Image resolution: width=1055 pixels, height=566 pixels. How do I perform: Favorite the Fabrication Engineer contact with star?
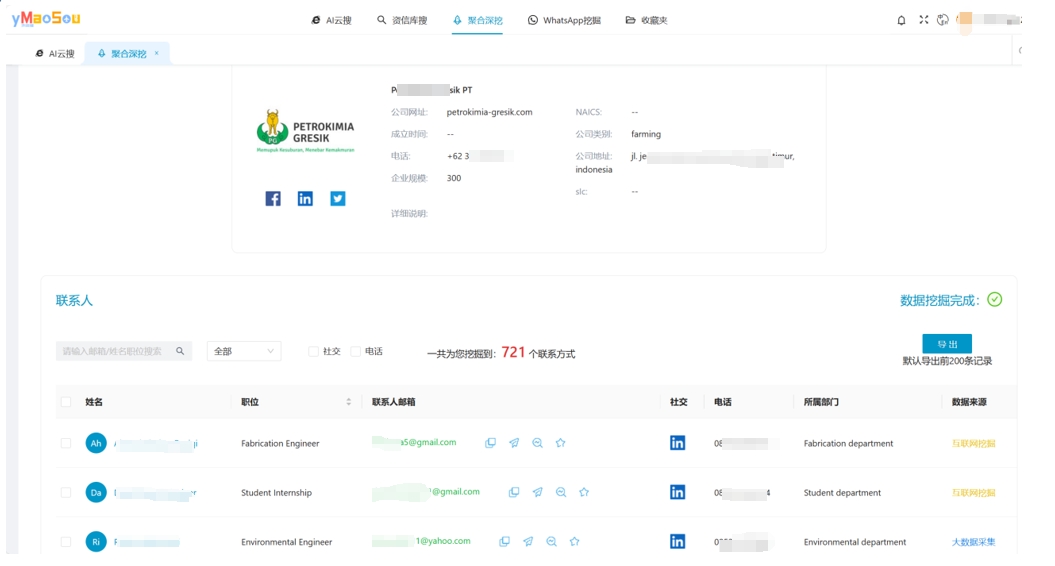[x=561, y=443]
